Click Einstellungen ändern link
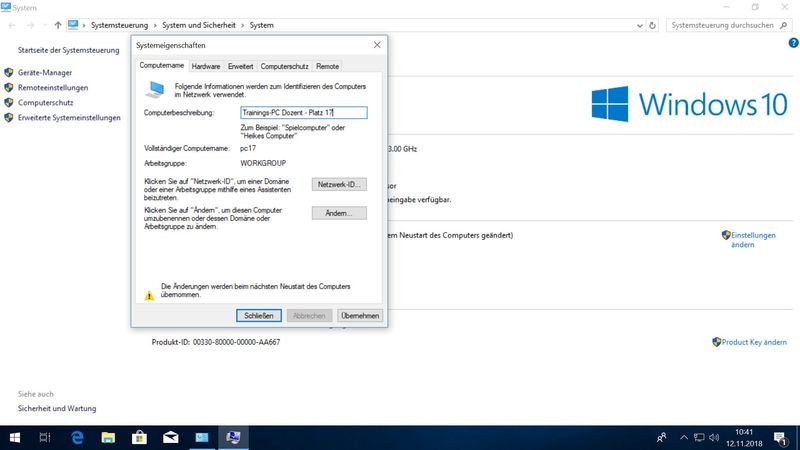This screenshot has height=450, width=800. click(x=753, y=240)
